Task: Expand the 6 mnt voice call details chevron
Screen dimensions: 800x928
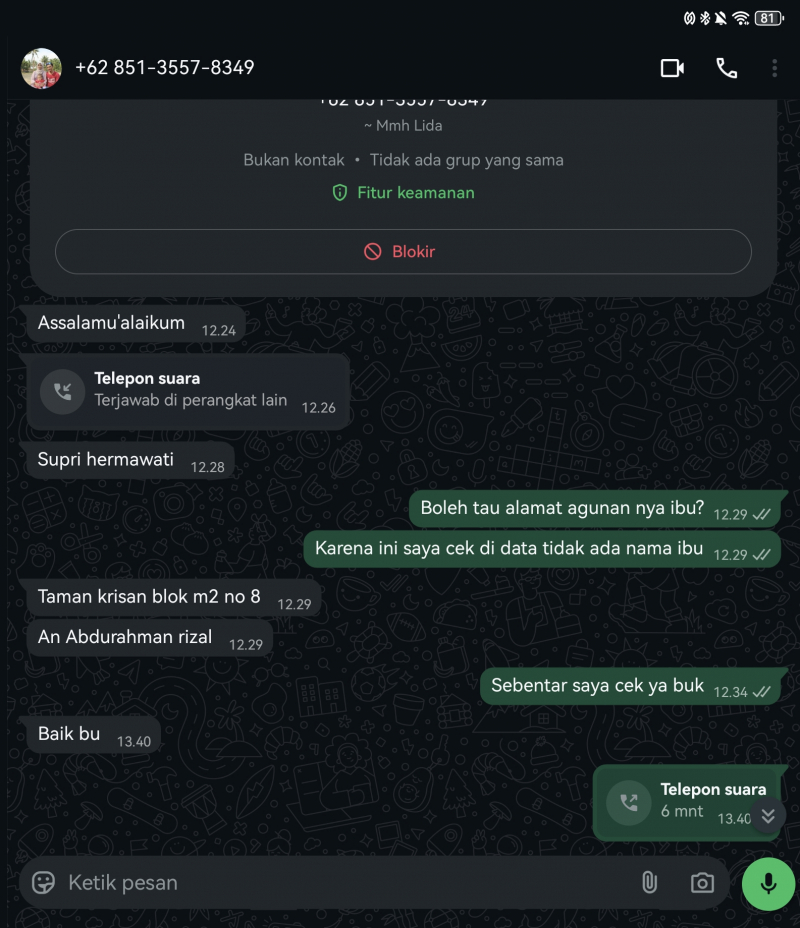Action: [767, 816]
